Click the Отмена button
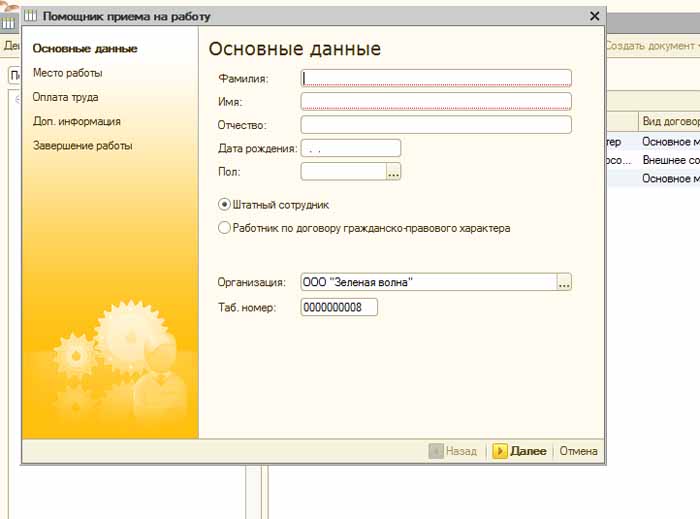This screenshot has height=519, width=700. pos(578,451)
